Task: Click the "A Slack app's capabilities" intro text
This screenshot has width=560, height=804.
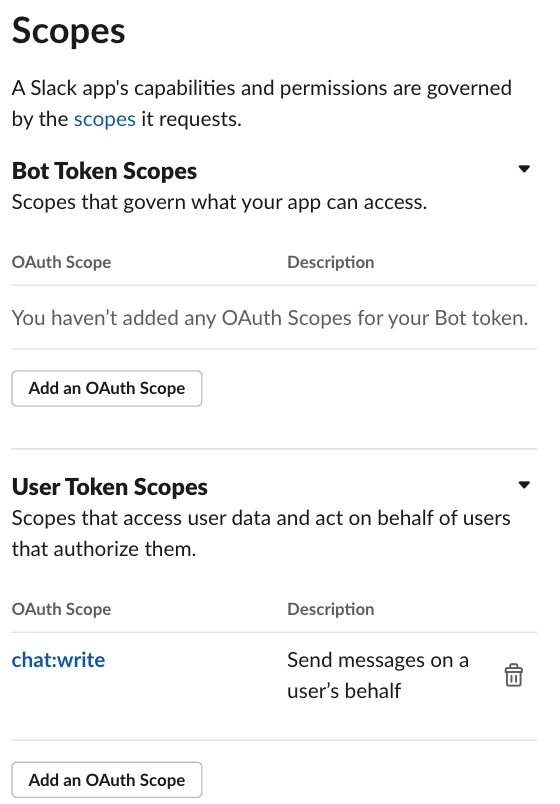Action: click(262, 104)
